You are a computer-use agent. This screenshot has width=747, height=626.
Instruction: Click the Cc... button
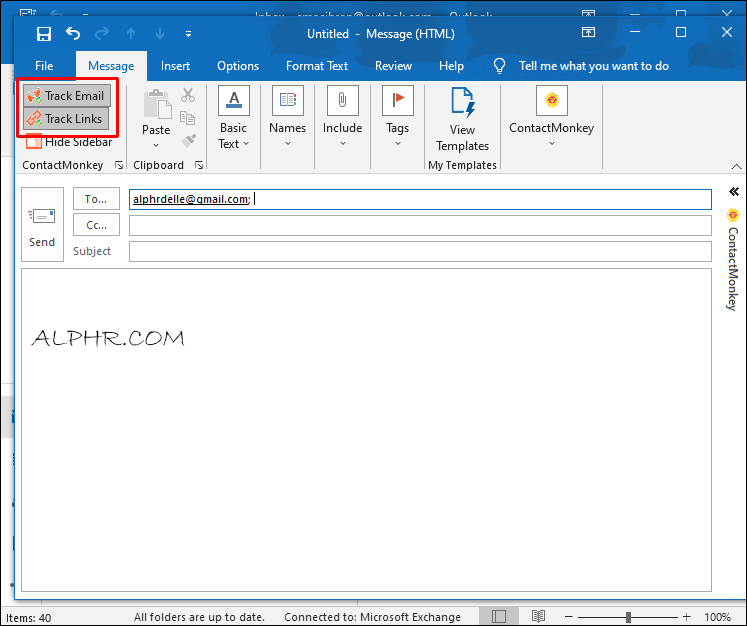[x=96, y=225]
